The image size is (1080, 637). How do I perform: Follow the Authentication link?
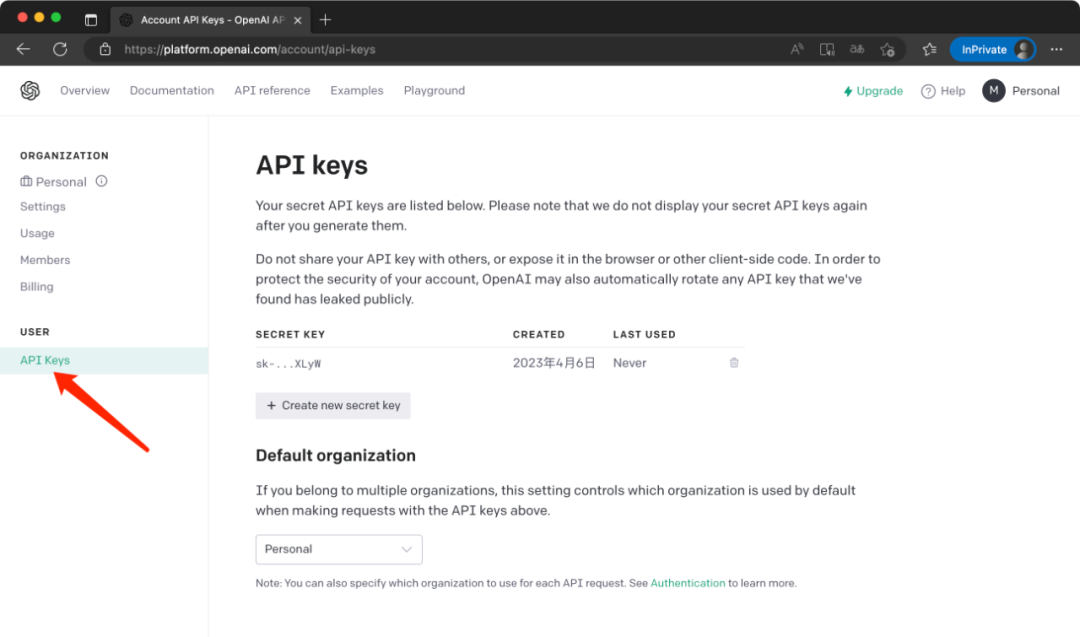(688, 583)
